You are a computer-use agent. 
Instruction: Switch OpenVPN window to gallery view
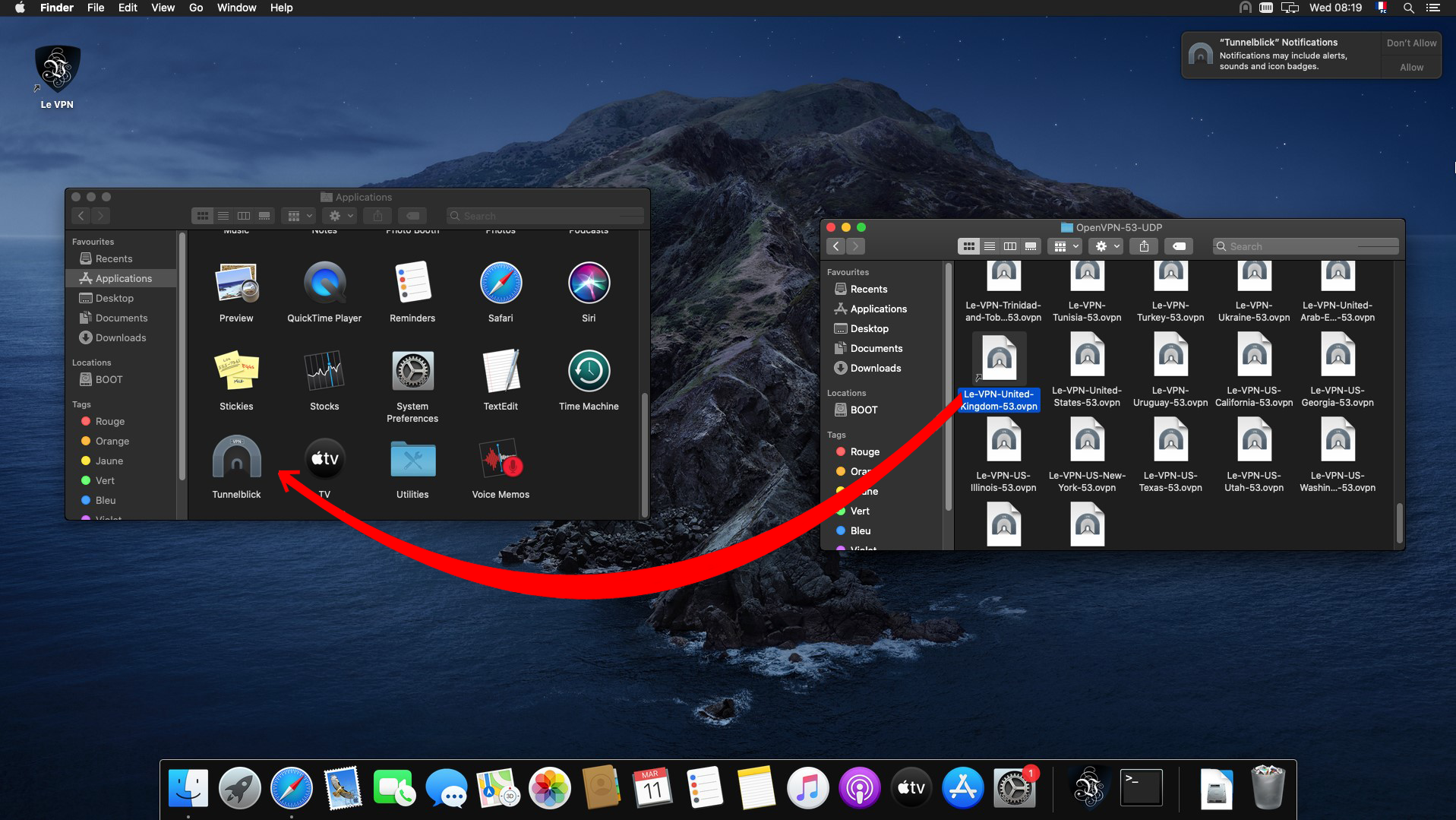click(1031, 246)
